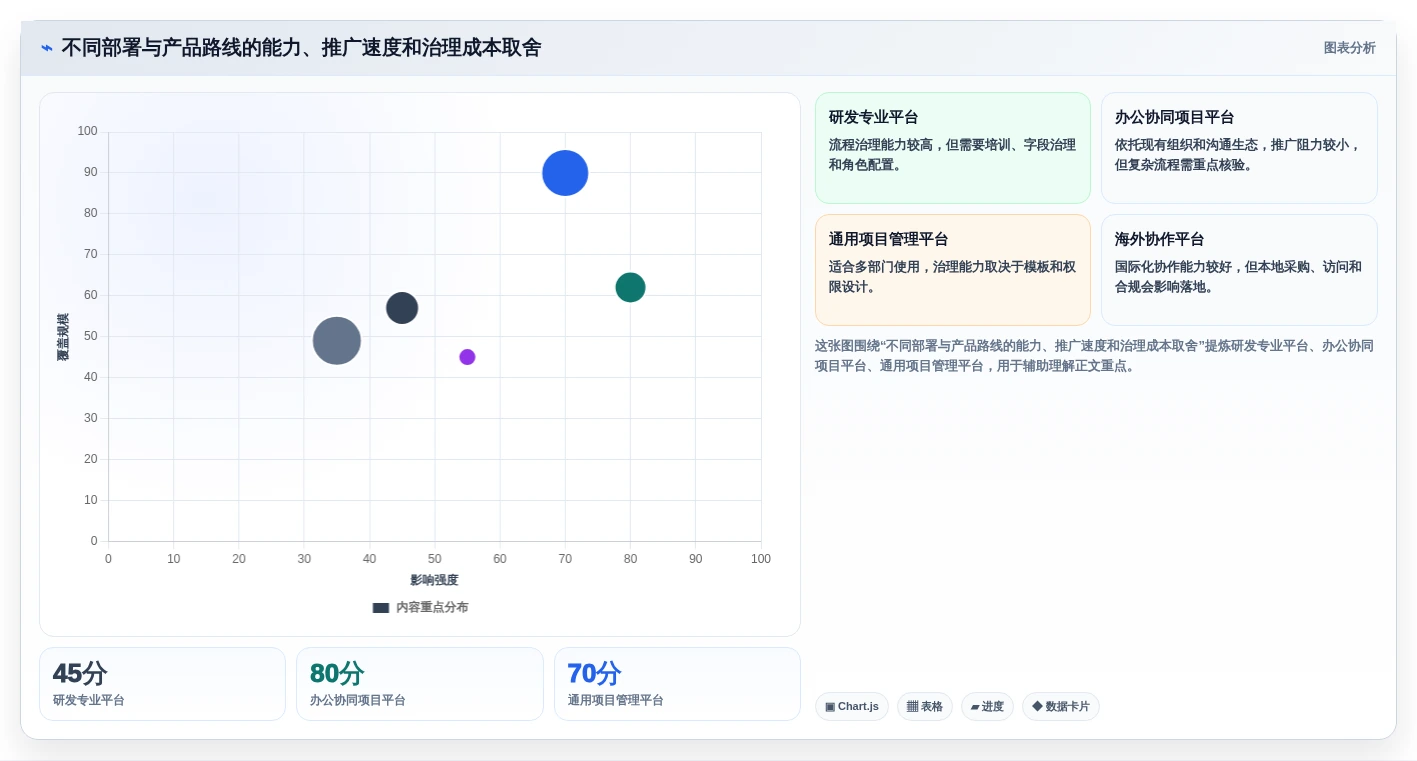The width and height of the screenshot is (1417, 761).
Task: Click the summary paragraph starting 这张图围绕
Action: click(1094, 356)
